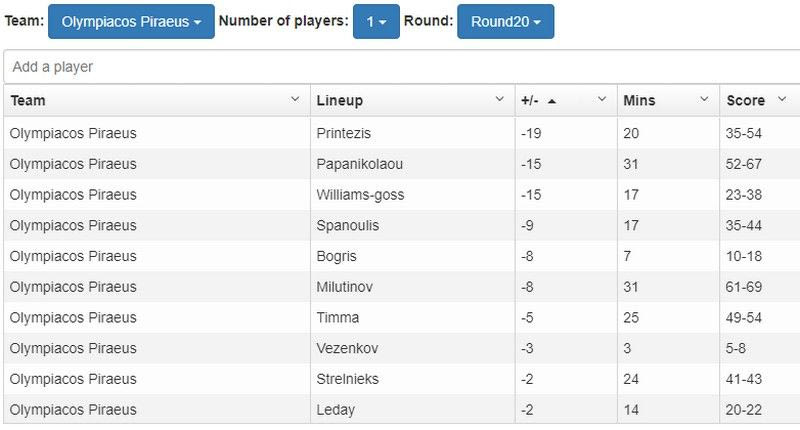Open the Score column menu chevron
The width and height of the screenshot is (800, 430).
click(782, 100)
